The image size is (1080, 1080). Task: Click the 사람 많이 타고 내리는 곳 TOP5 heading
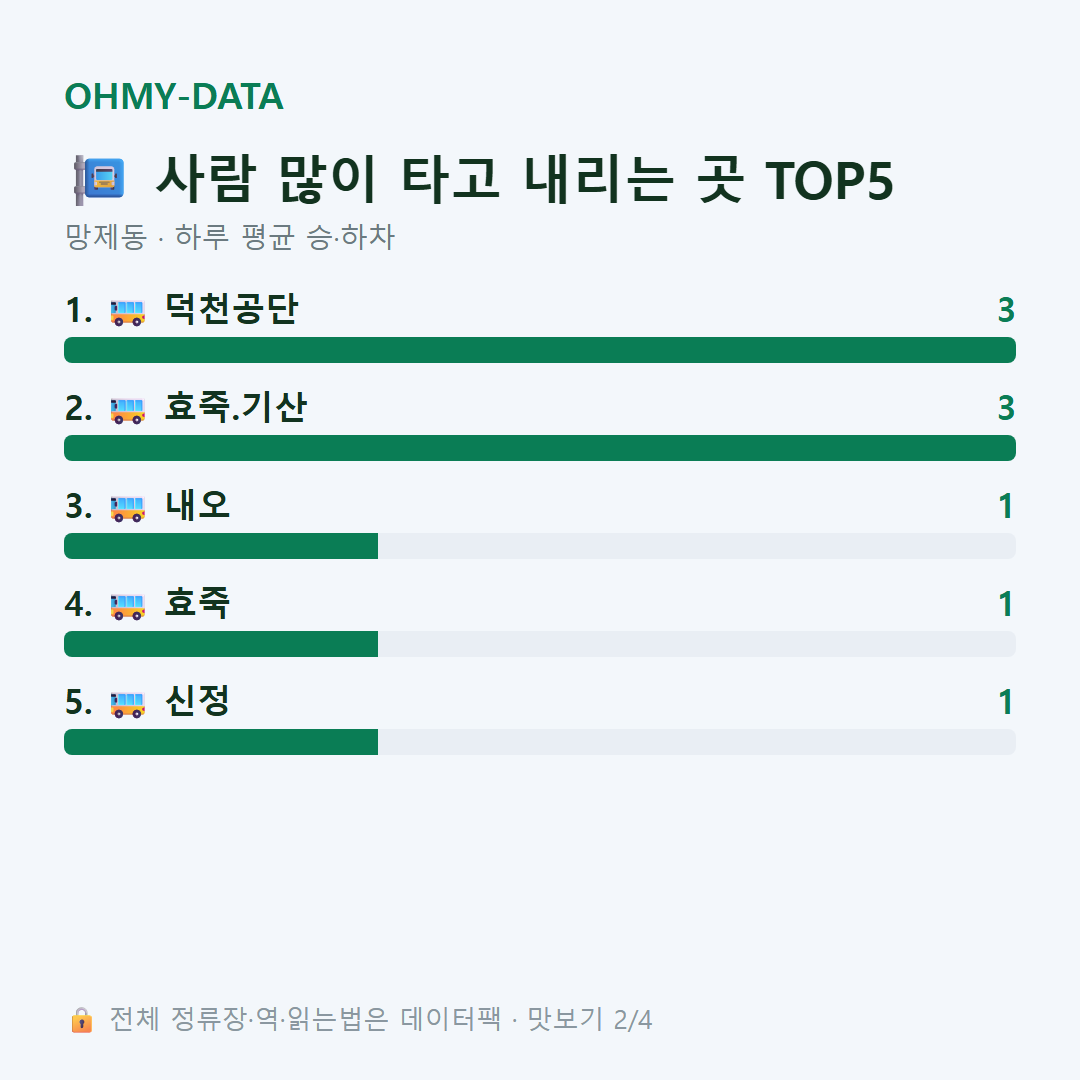[524, 180]
